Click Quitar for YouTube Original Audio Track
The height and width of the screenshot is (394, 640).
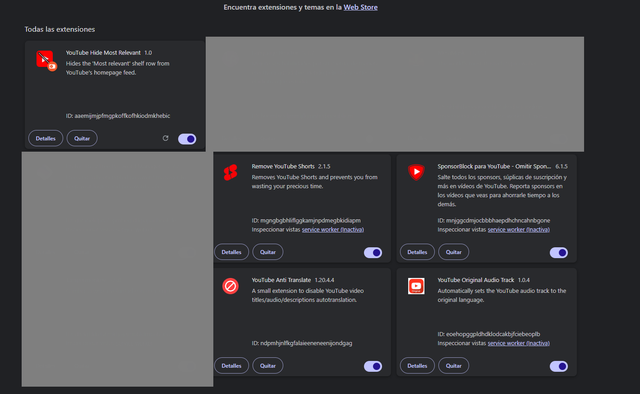click(453, 366)
